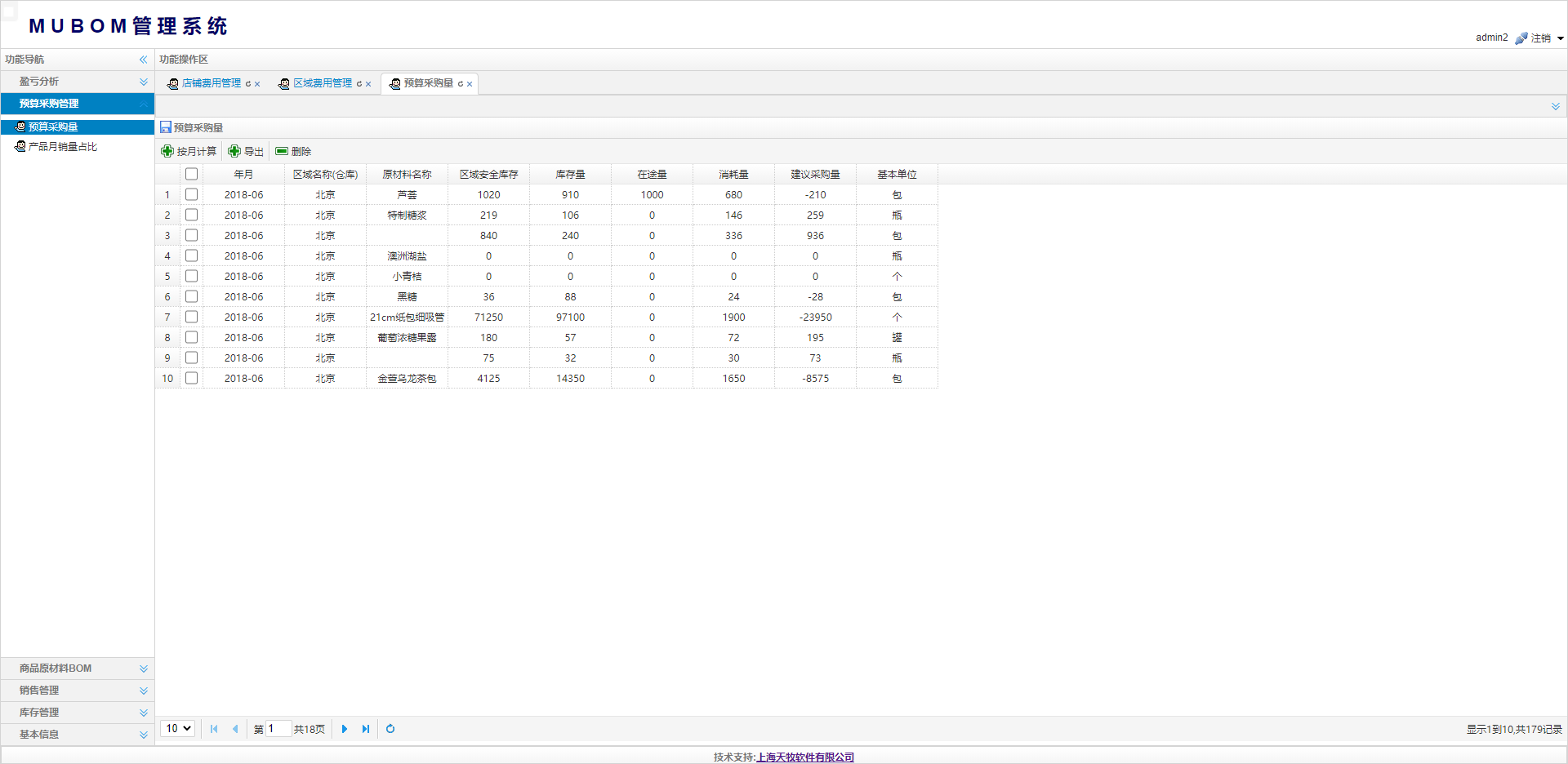Click the 导出 export button

pos(246,151)
